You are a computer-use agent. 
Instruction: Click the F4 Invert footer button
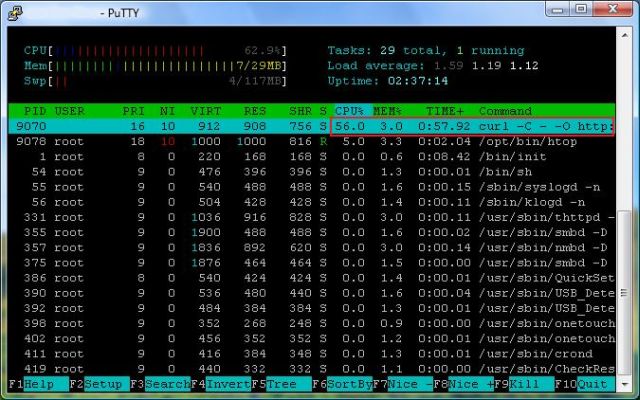click(221, 384)
